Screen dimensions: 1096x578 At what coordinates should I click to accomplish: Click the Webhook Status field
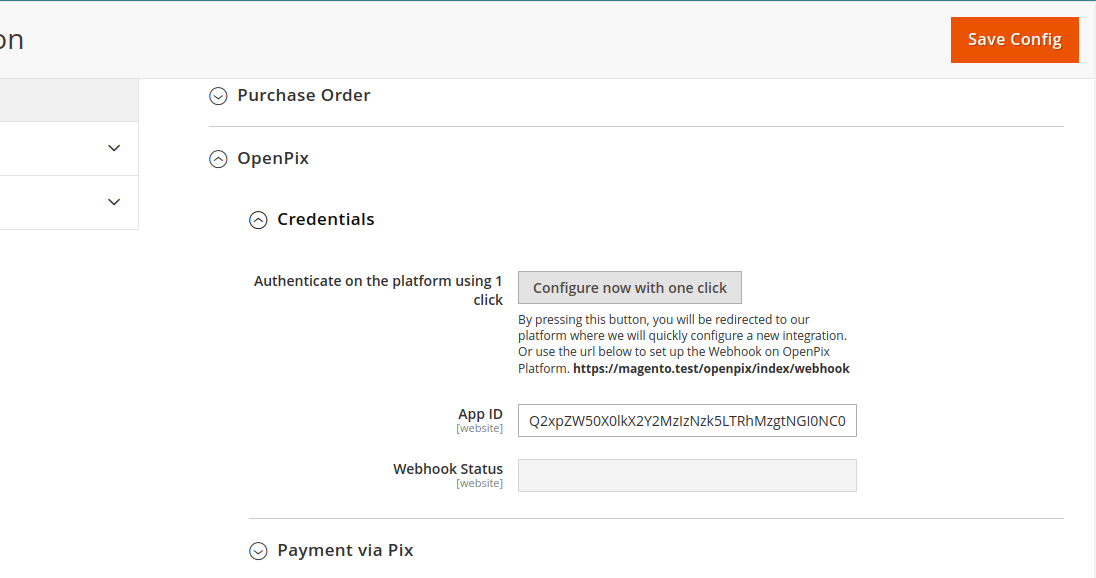[x=687, y=476]
